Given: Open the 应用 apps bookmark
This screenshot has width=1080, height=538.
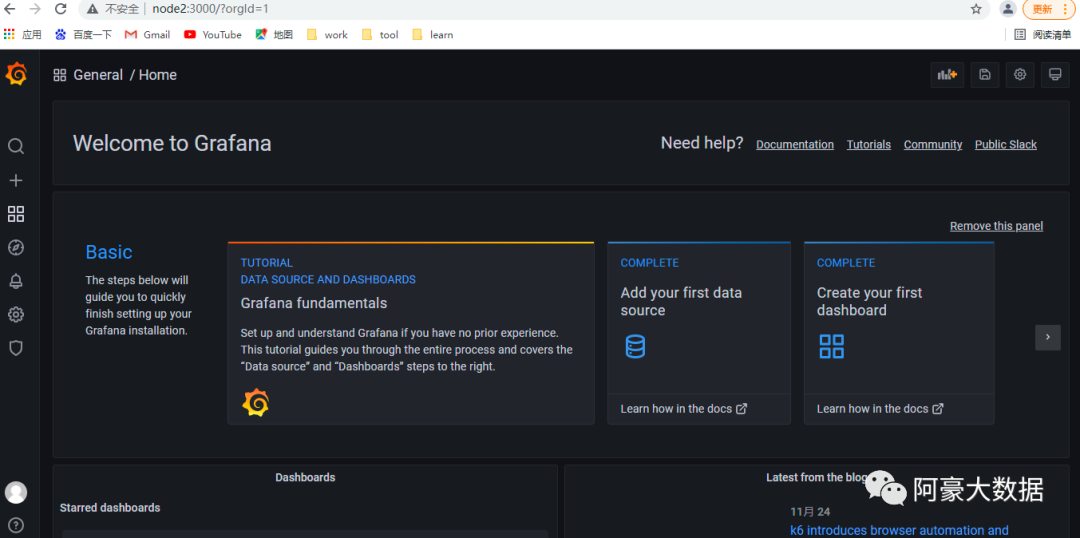Looking at the screenshot, I should click(x=23, y=34).
